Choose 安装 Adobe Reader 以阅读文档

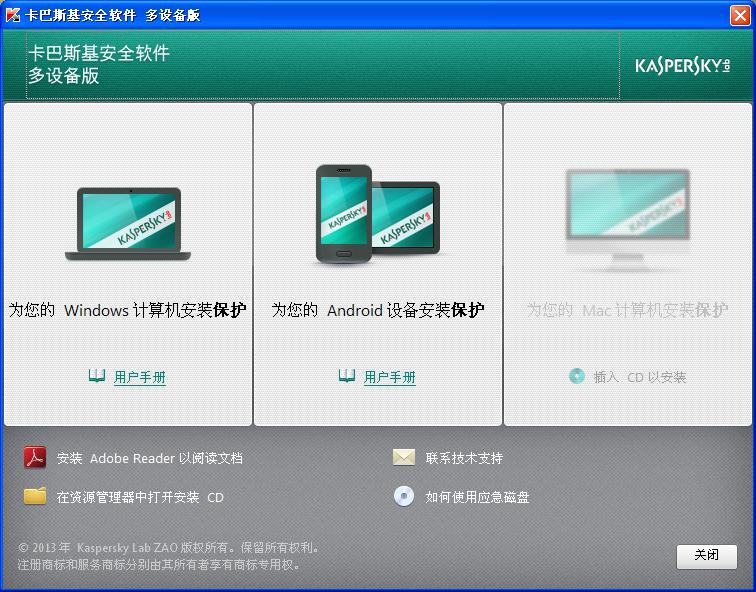[x=150, y=458]
